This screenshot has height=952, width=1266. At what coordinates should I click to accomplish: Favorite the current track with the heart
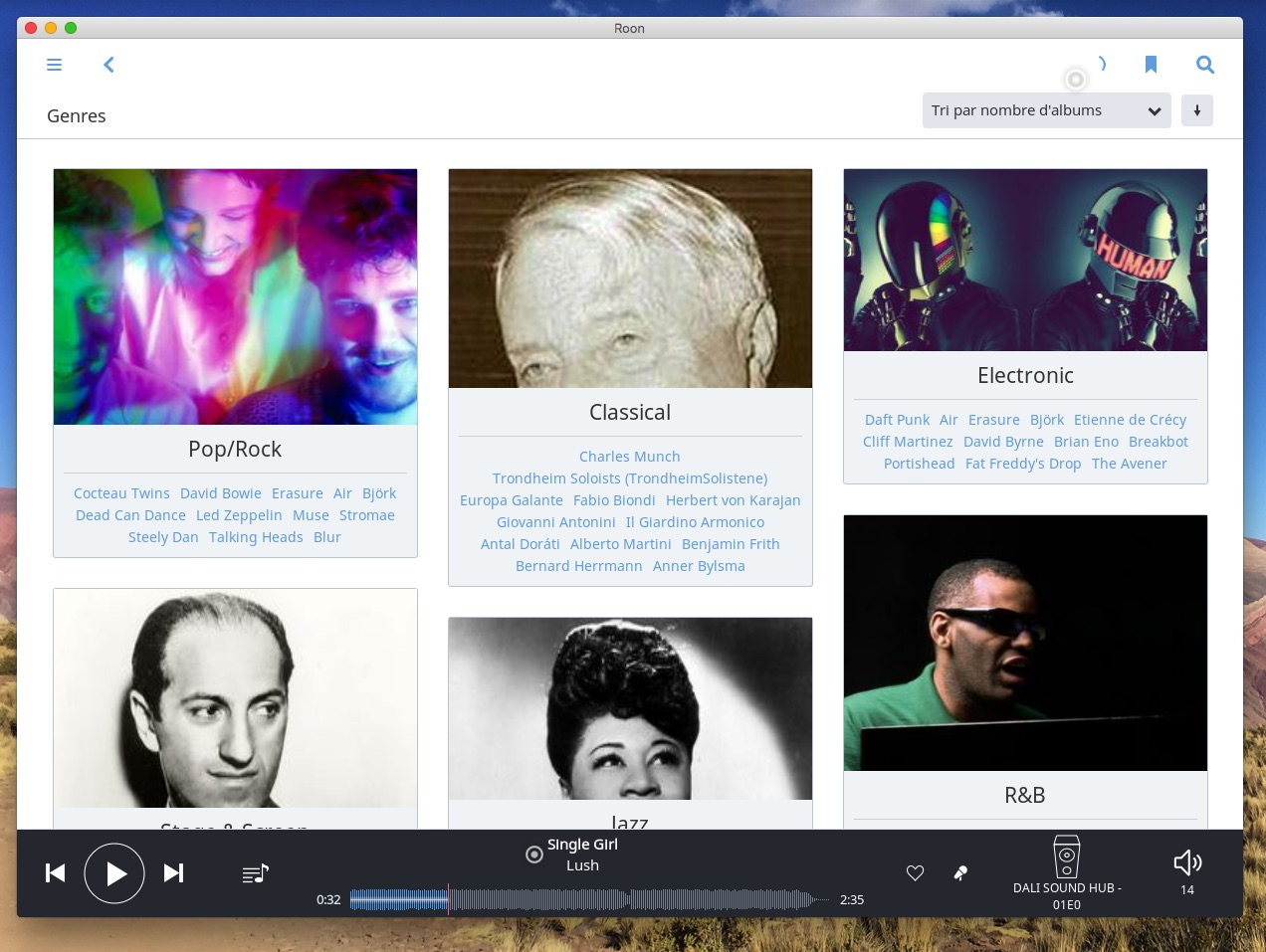(x=916, y=872)
